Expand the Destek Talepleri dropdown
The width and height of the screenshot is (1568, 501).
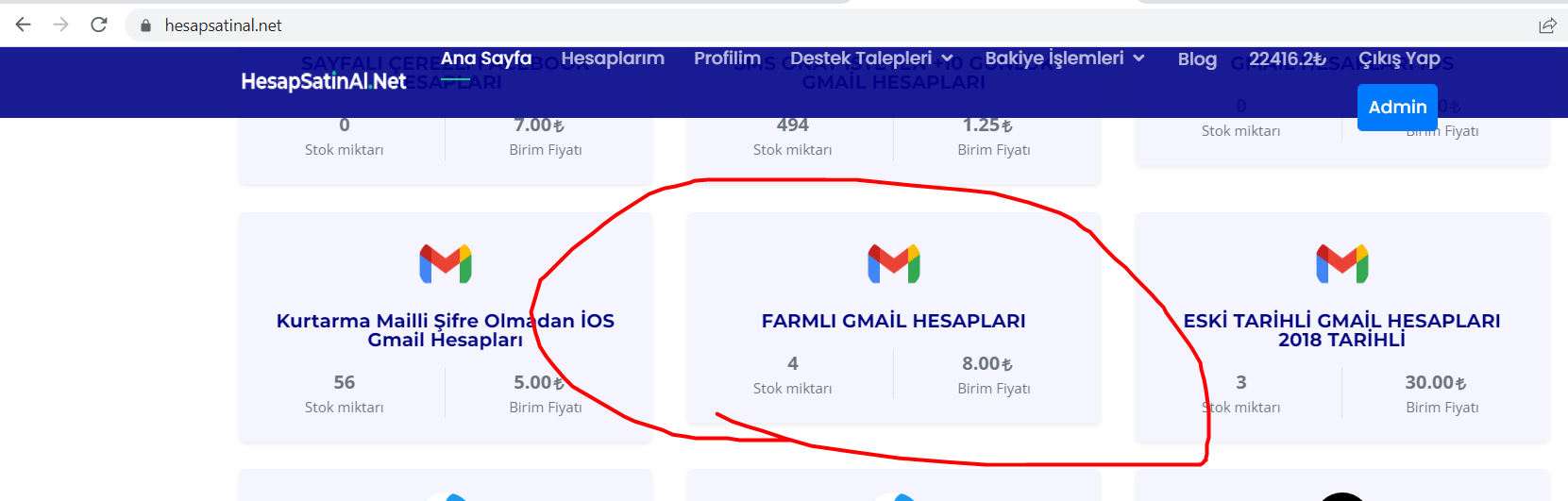coord(871,58)
